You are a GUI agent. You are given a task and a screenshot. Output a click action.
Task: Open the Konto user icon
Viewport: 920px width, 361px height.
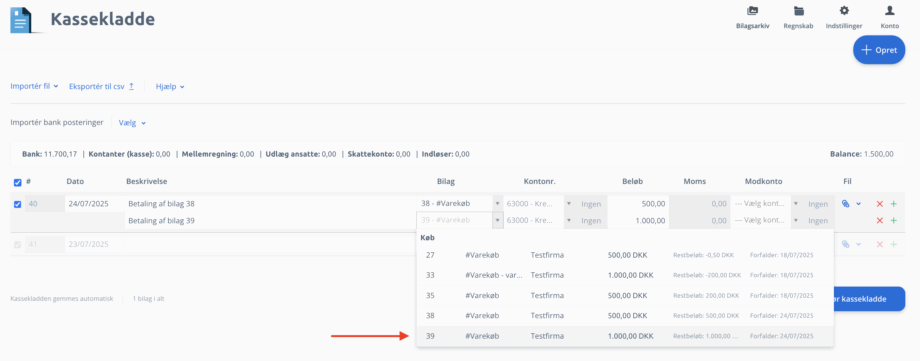889,11
